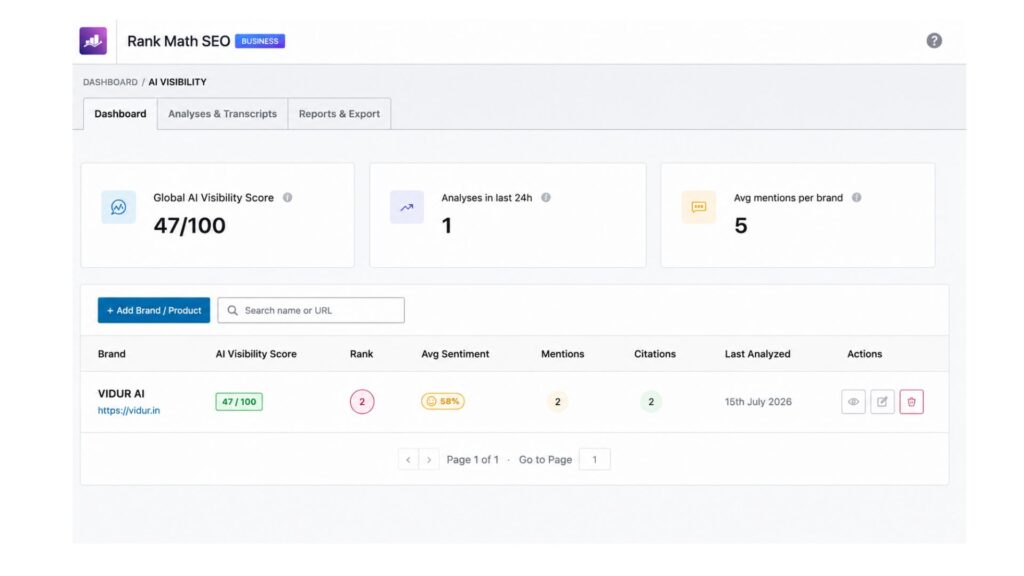Click the 58% sentiment badge
The height and width of the screenshot is (576, 1024).
[x=443, y=402]
